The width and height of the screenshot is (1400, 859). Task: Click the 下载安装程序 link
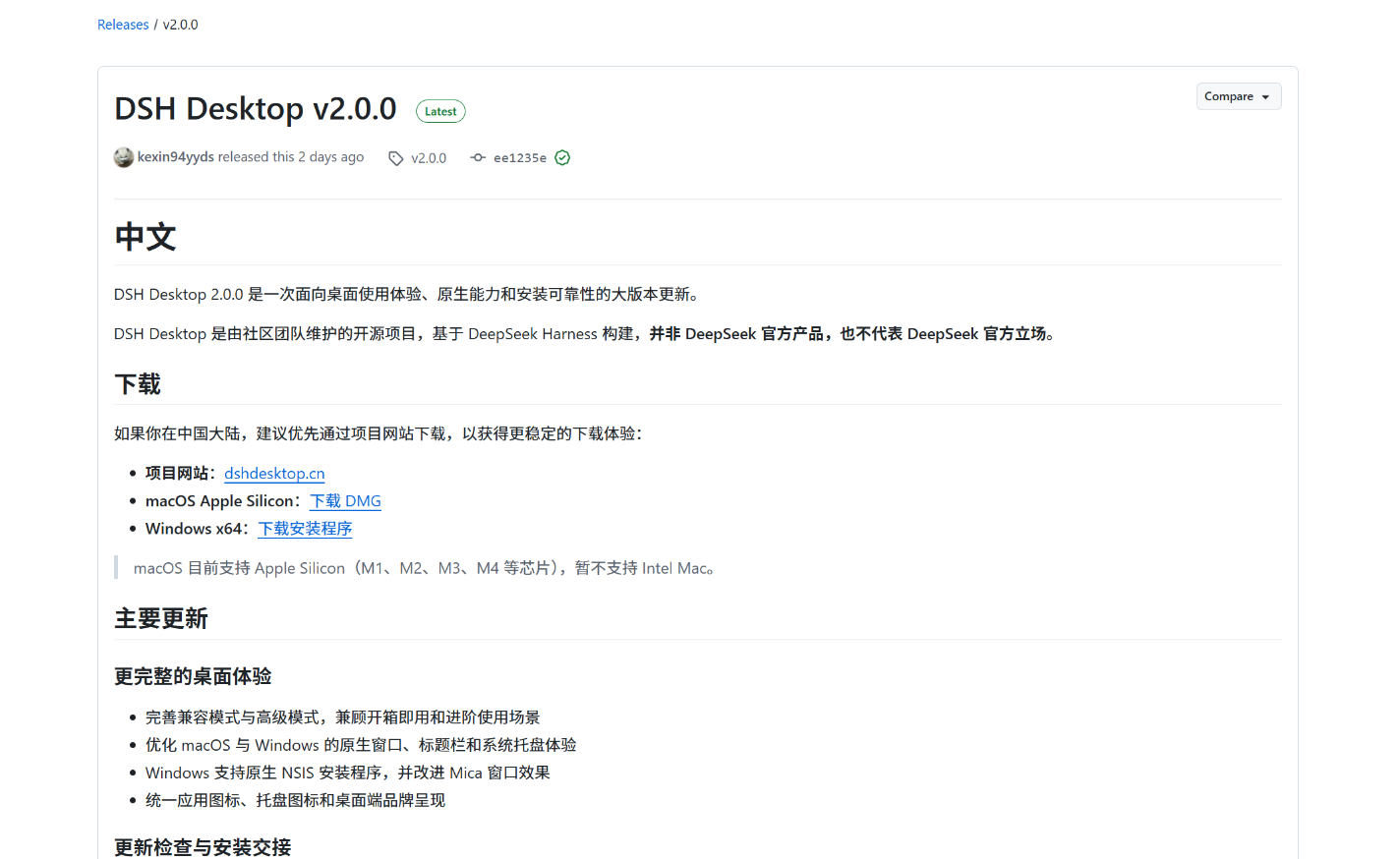pos(305,529)
